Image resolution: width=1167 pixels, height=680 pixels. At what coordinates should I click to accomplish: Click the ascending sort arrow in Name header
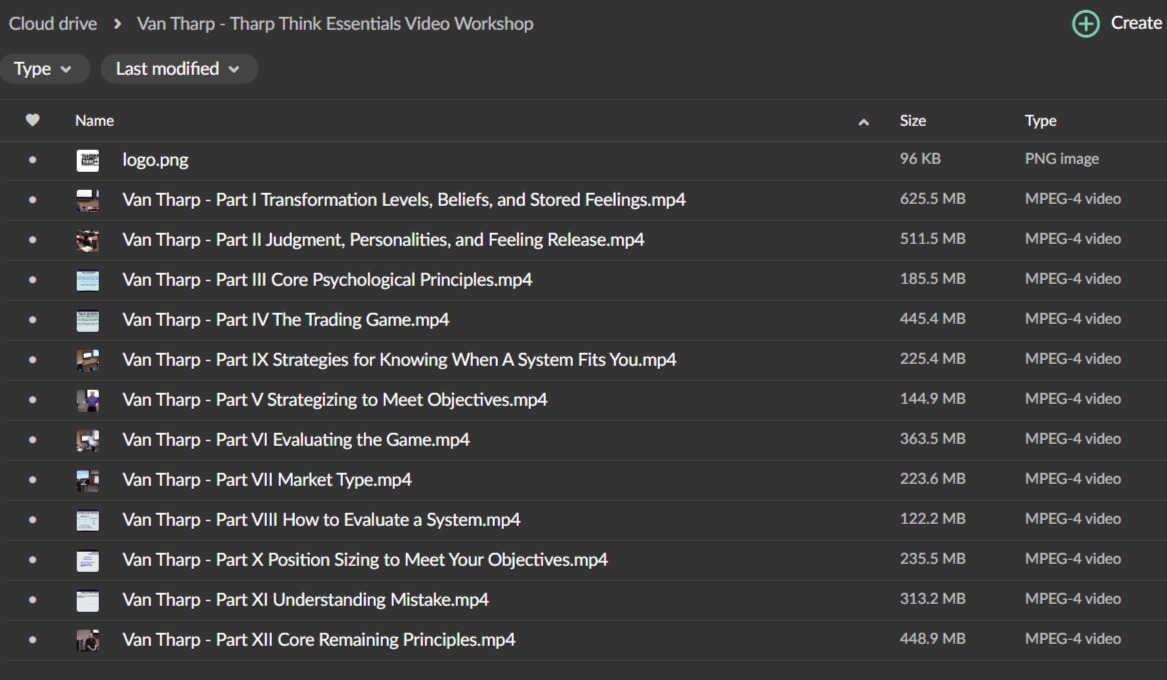(x=863, y=122)
